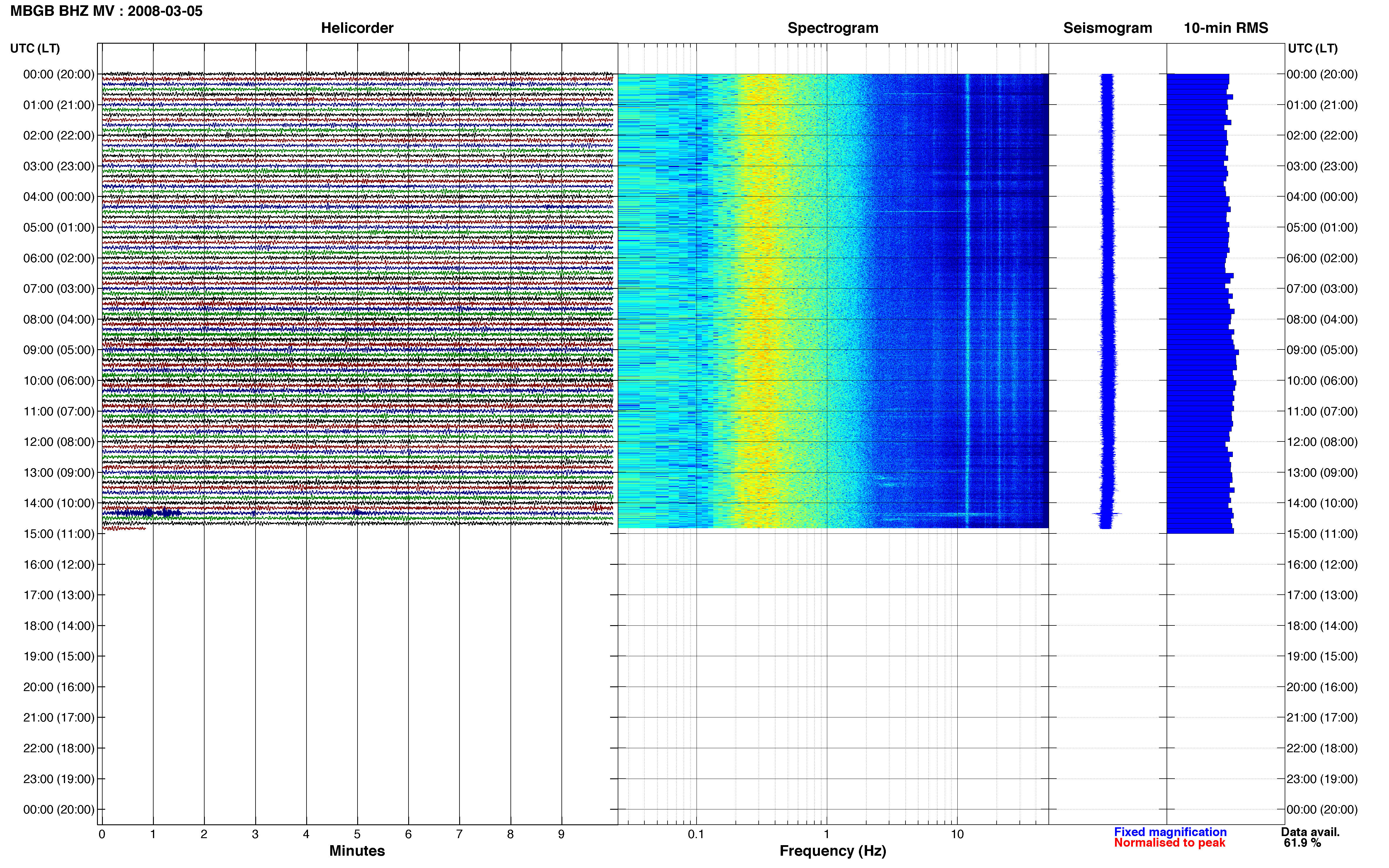Click left time label '00:00 (20:00)' at top
This screenshot has width=1389, height=868.
pos(59,74)
